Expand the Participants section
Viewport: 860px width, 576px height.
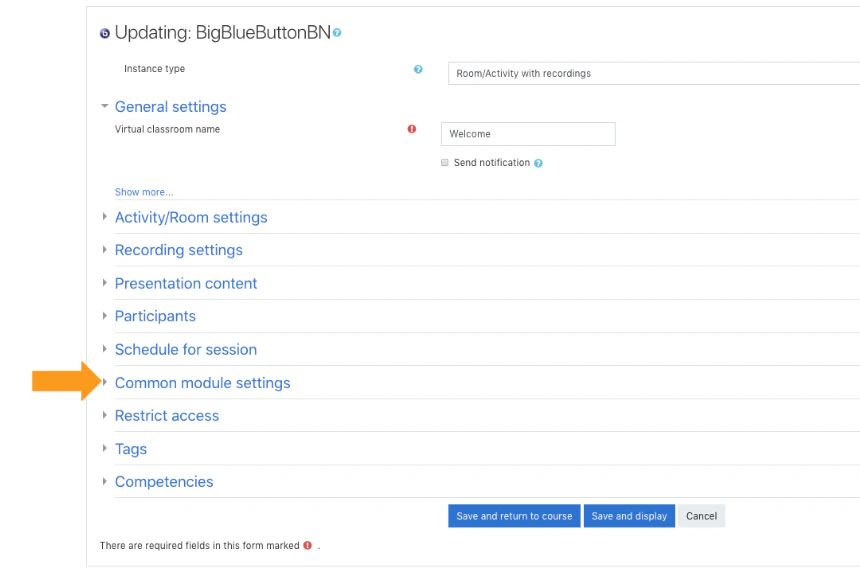point(155,316)
